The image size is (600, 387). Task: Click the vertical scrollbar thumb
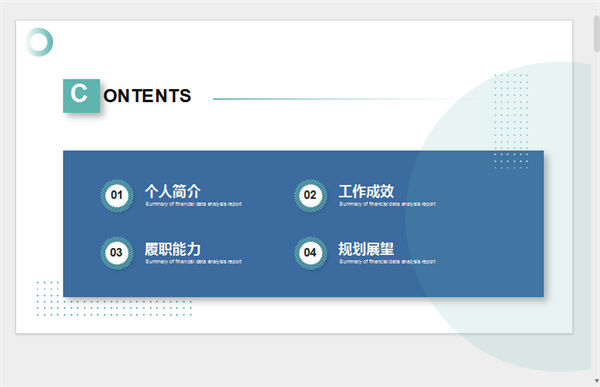597,34
